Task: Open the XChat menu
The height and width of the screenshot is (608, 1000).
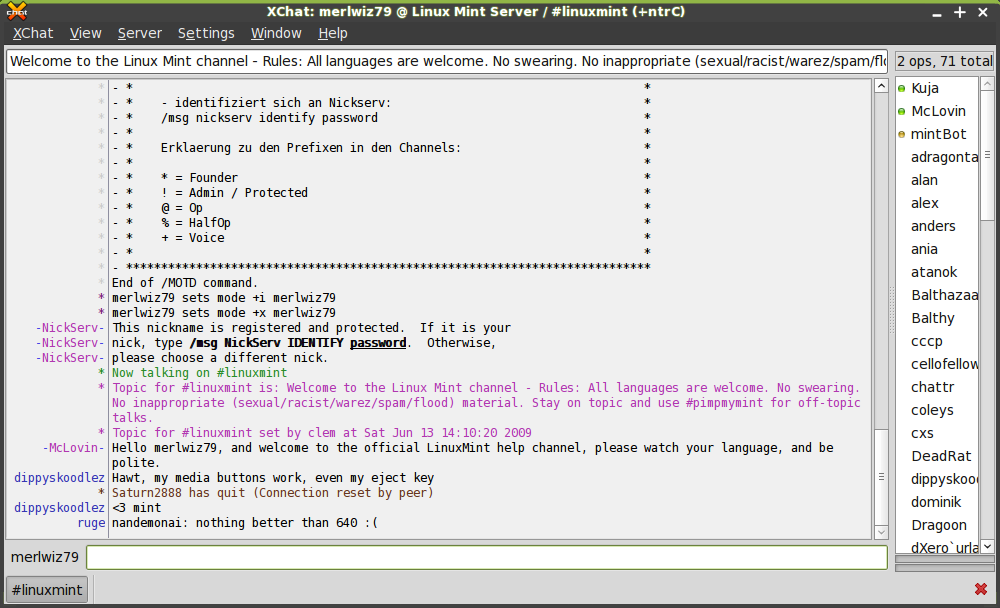Action: [33, 33]
